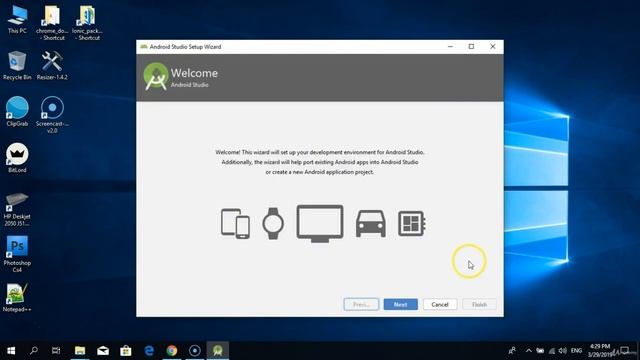Select the Resizer-1.4.2 desktop icon
Screen dimensions: 640x360
(x=52, y=65)
